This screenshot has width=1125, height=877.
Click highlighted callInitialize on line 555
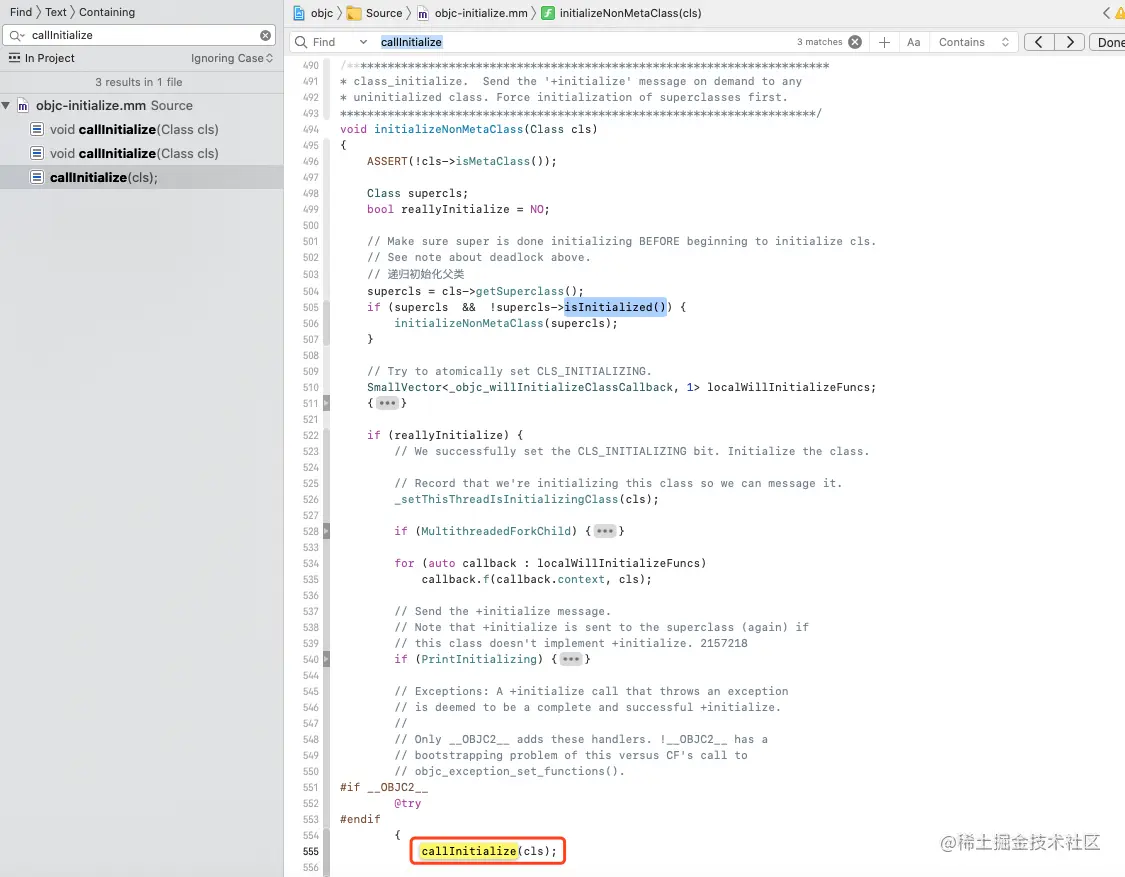click(469, 851)
